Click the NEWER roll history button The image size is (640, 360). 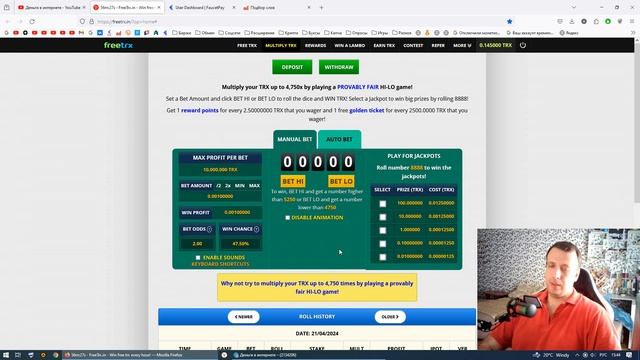243,317
